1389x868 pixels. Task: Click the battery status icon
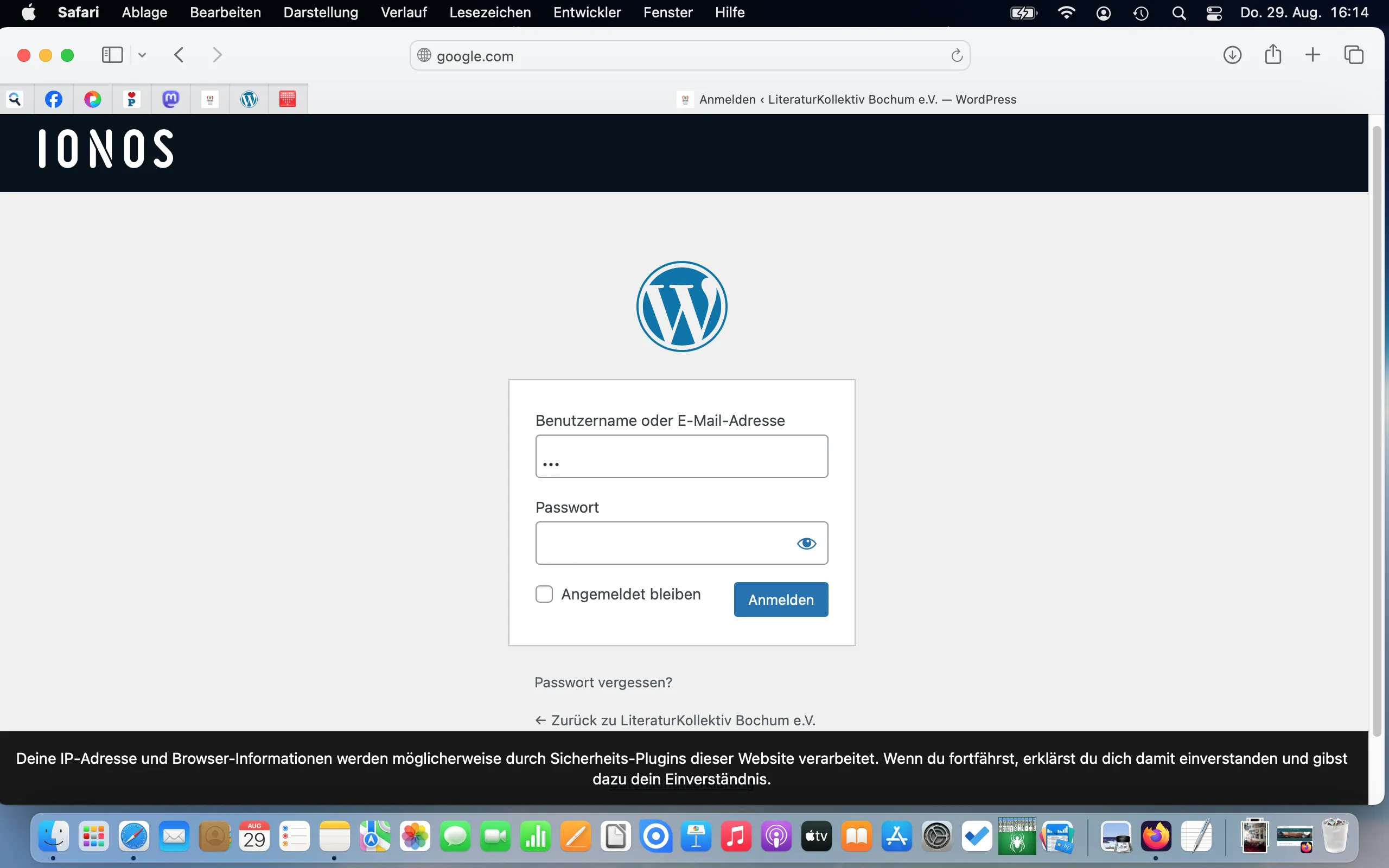(1024, 13)
